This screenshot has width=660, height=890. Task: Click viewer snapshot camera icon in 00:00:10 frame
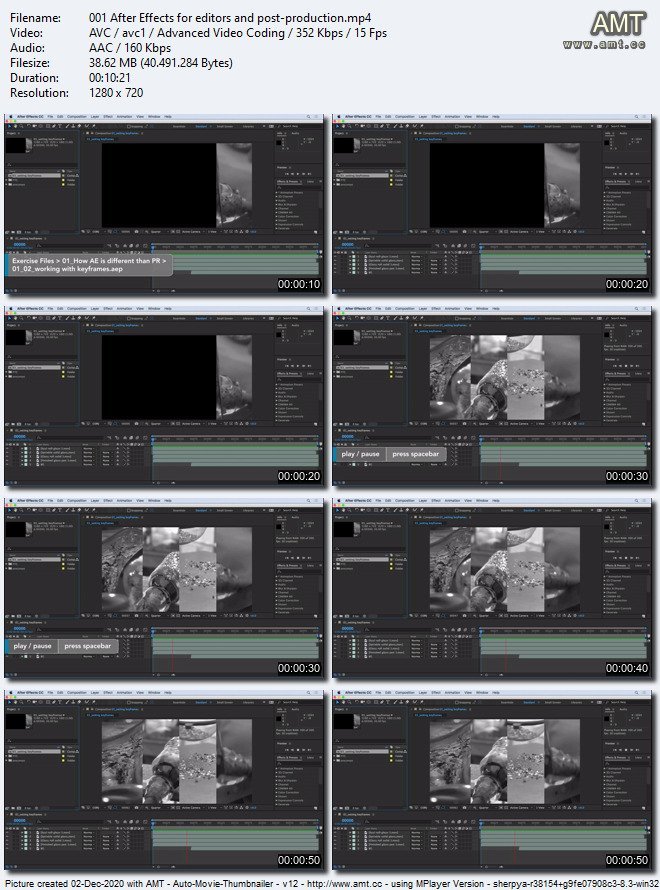136,232
